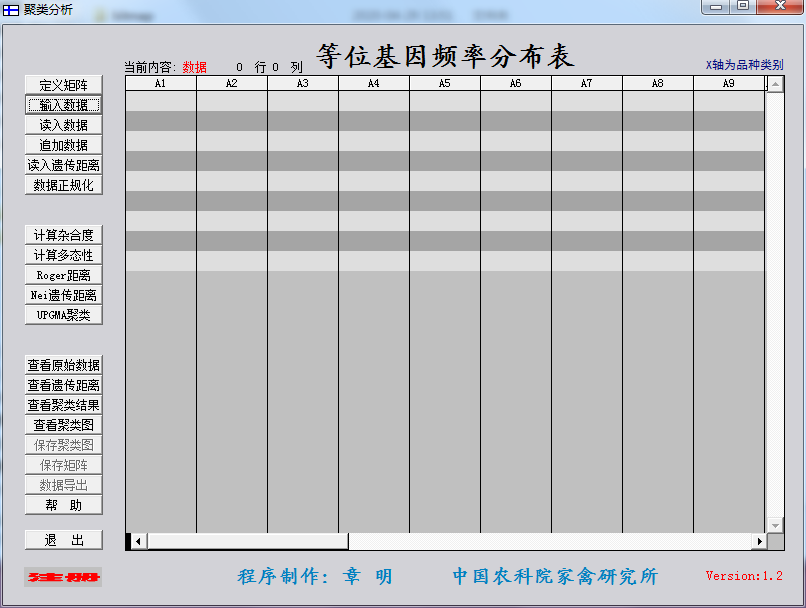Minimize the 聚类分析 window

point(716,7)
